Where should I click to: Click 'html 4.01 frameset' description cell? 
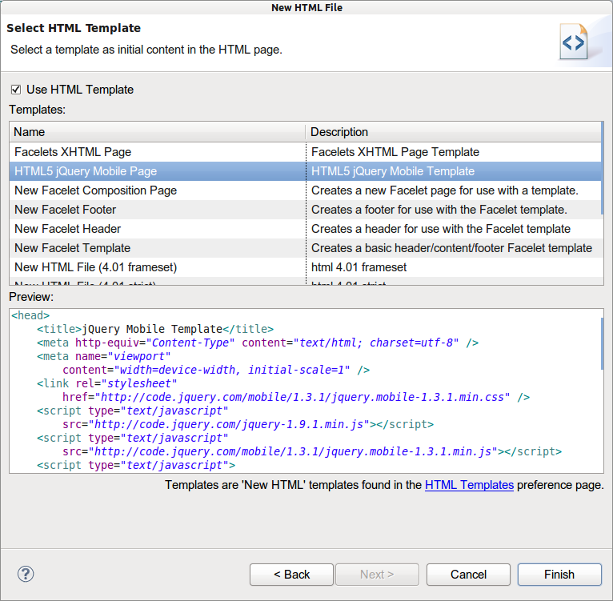(x=358, y=267)
